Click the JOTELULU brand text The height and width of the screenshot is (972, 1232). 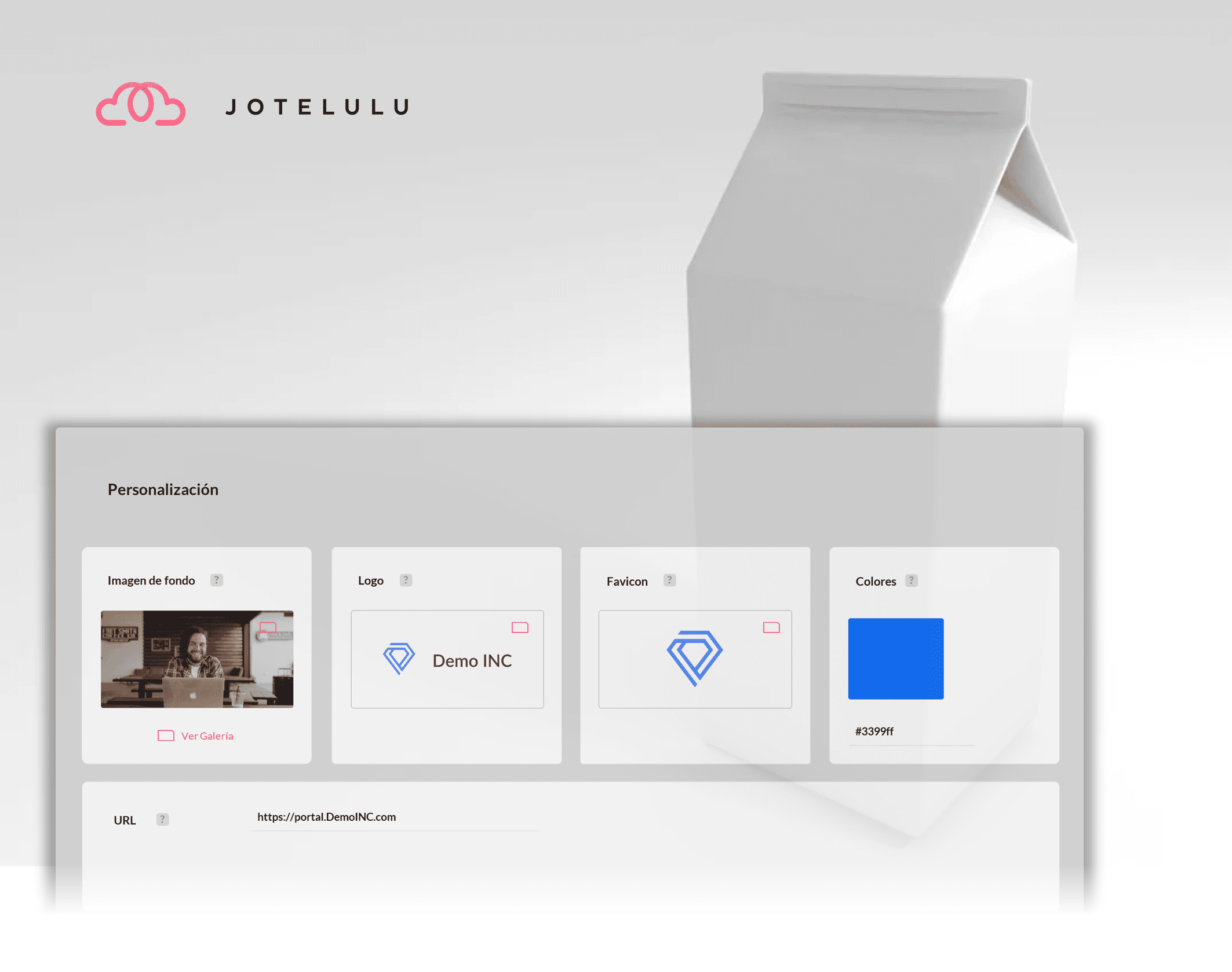(318, 107)
